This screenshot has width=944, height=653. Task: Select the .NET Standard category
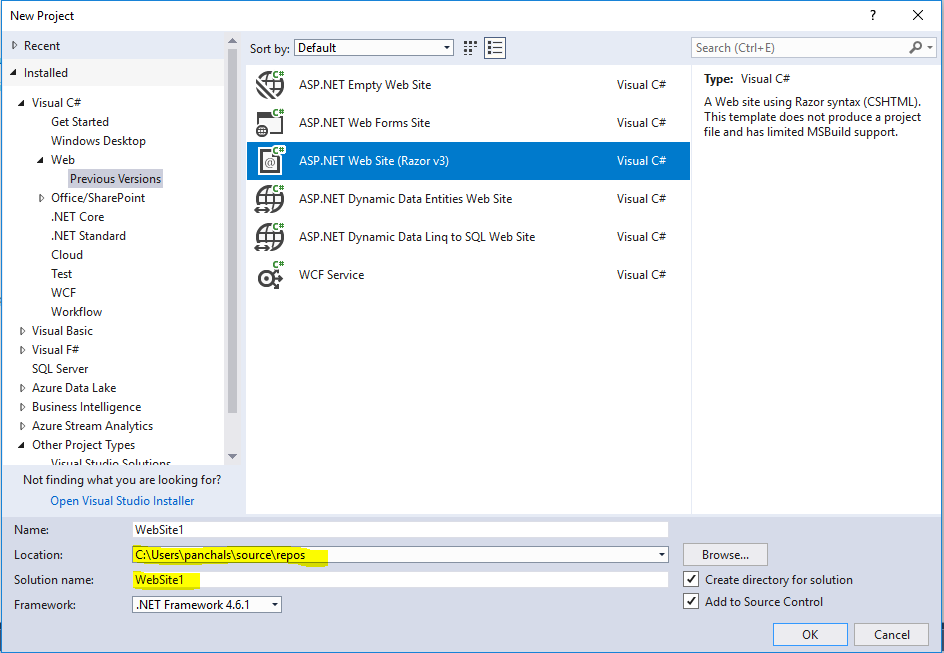(88, 236)
